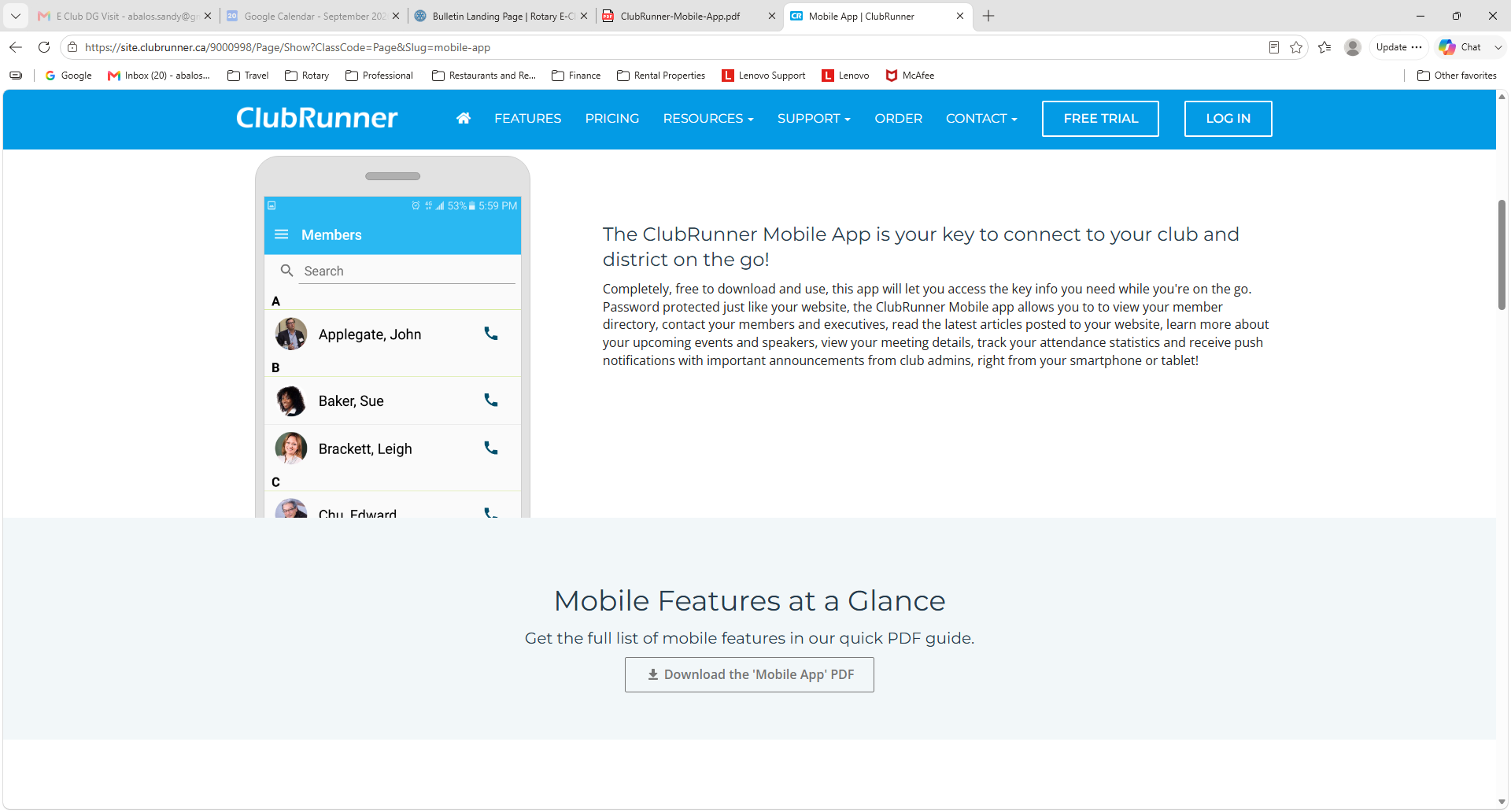Click the LOG IN button
Screen dimensions: 1511x812
point(1228,118)
